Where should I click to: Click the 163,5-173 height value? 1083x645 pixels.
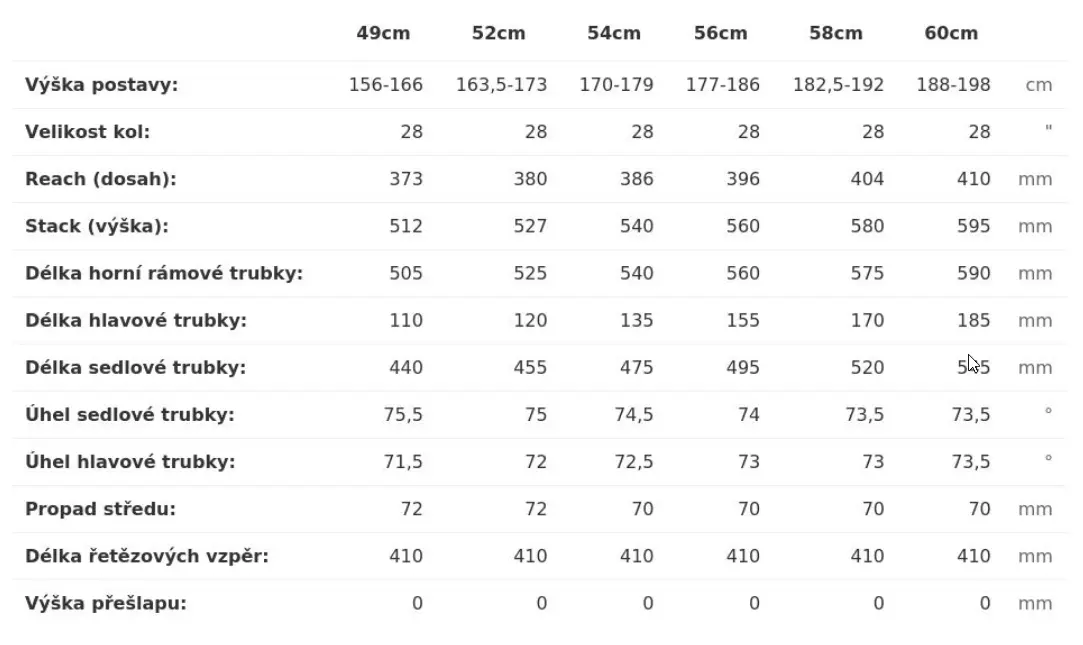tap(501, 84)
